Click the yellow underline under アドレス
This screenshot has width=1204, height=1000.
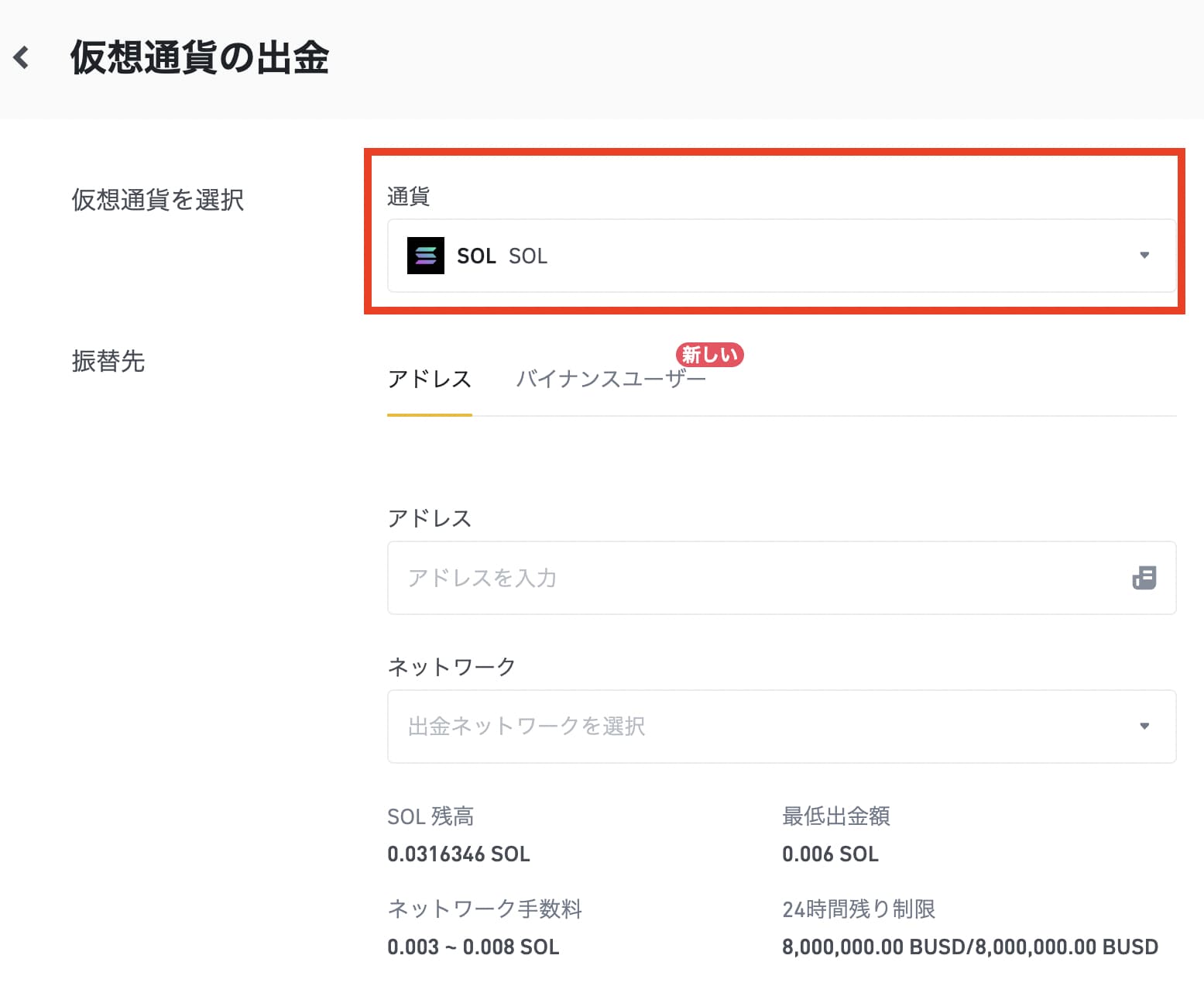[429, 415]
